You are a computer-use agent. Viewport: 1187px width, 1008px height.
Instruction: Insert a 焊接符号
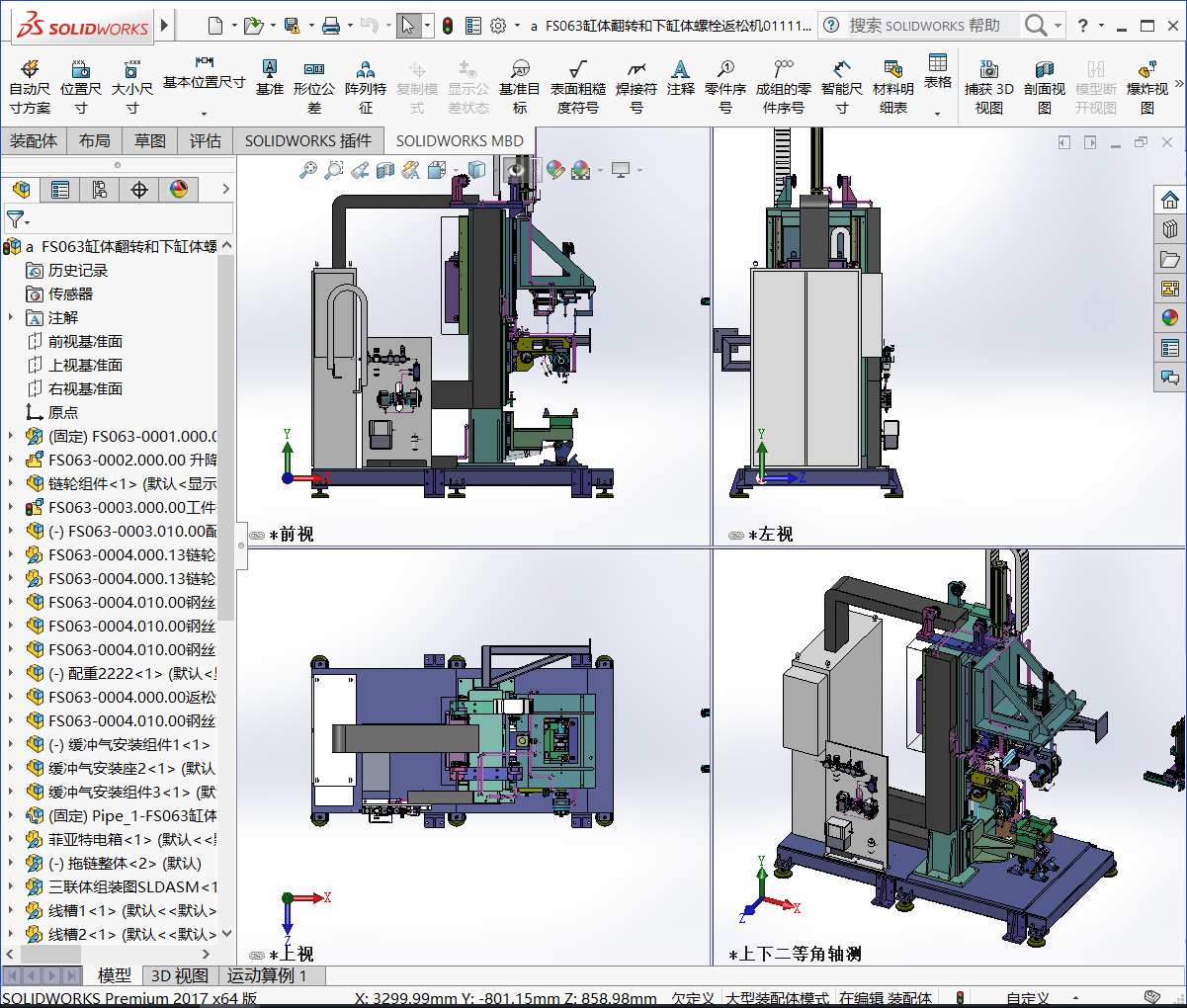[636, 87]
